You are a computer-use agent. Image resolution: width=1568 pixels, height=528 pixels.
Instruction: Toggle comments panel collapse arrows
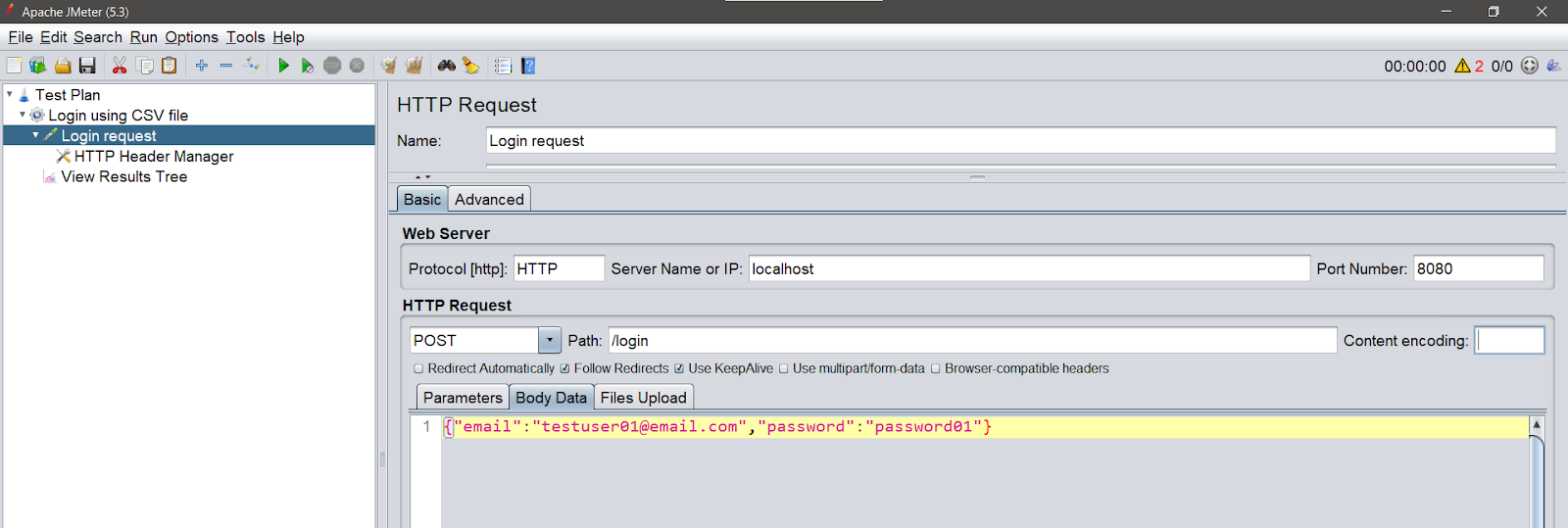coord(423,177)
